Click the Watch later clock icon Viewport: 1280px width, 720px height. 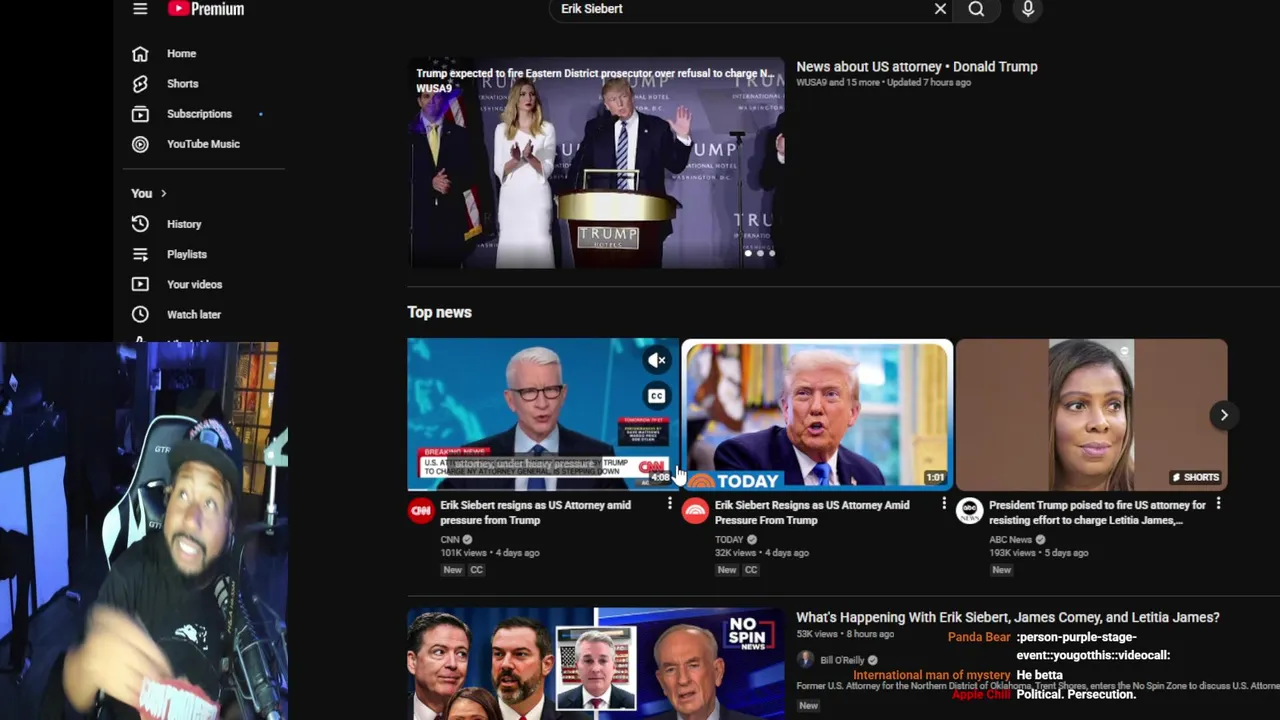(x=140, y=314)
